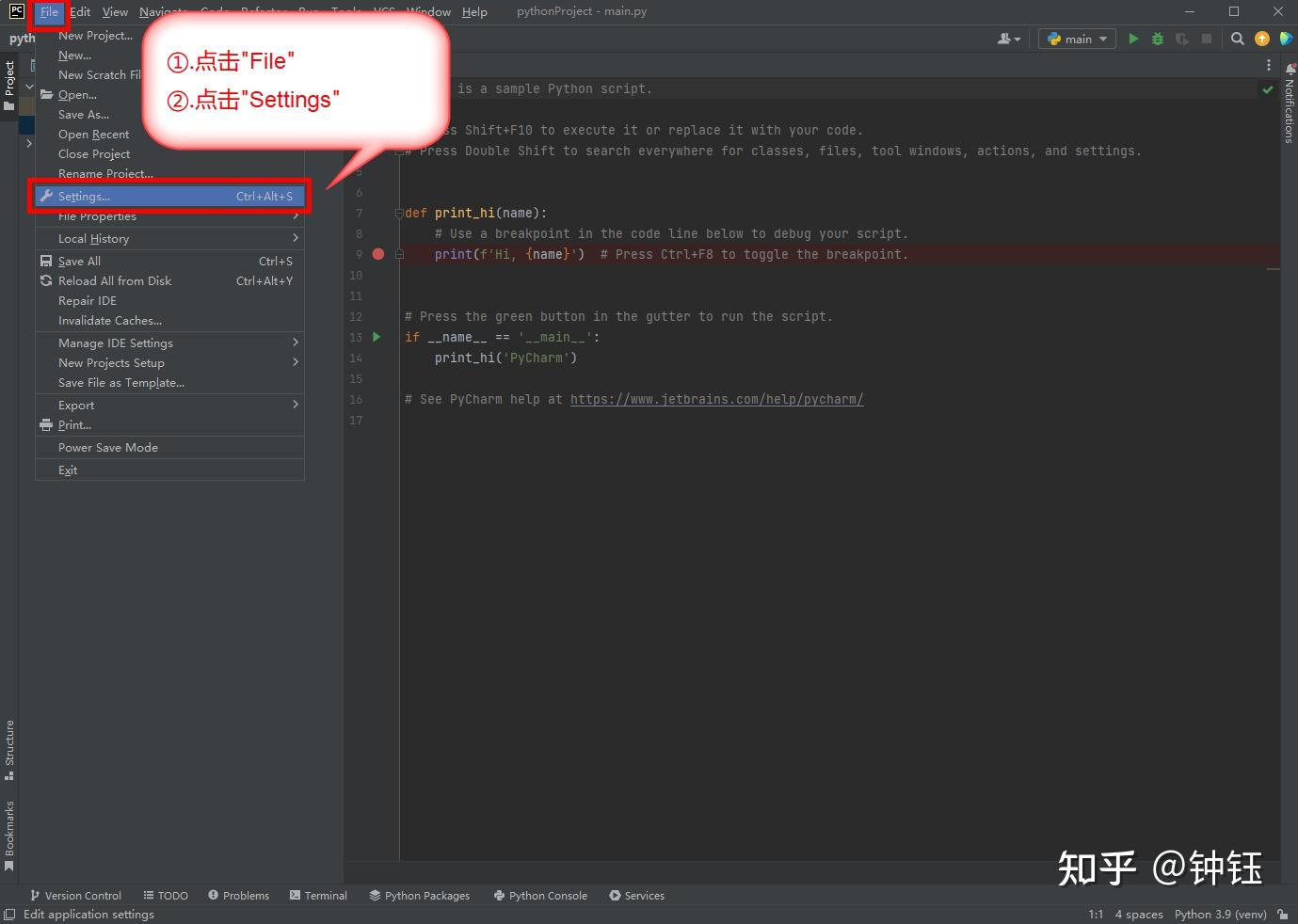Collapse the fold marker on line 9
The width and height of the screenshot is (1298, 924).
(399, 254)
